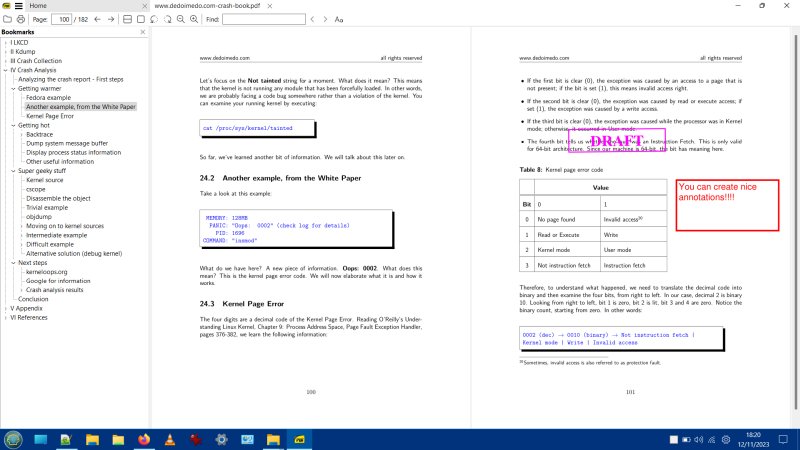The height and width of the screenshot is (450, 800).
Task: Open the Windows Start button
Action: (x=13, y=439)
